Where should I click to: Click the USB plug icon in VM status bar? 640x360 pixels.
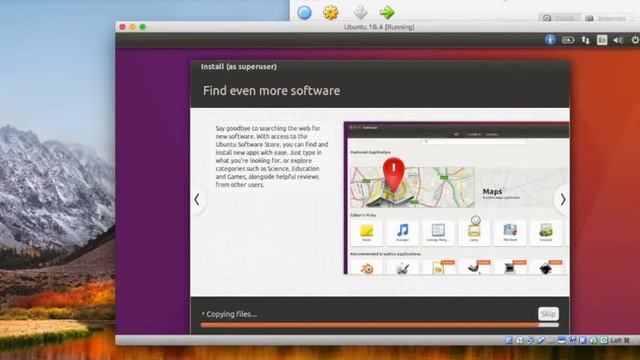tap(540, 340)
